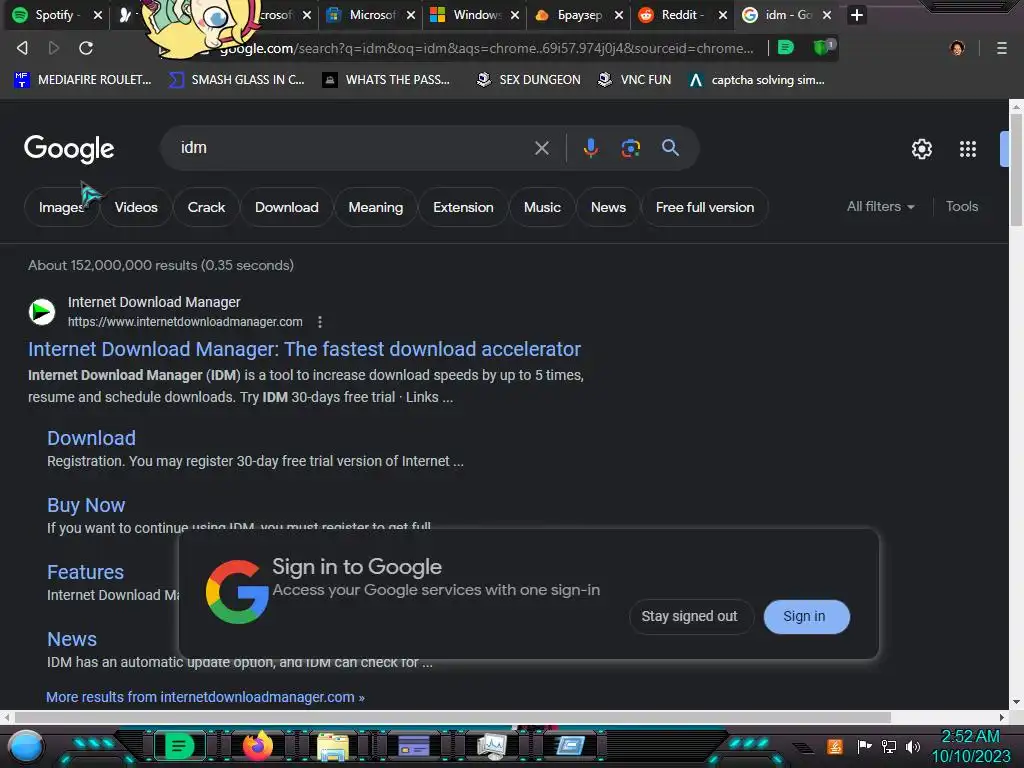Open the search Tools menu
The width and height of the screenshot is (1024, 768).
point(962,206)
